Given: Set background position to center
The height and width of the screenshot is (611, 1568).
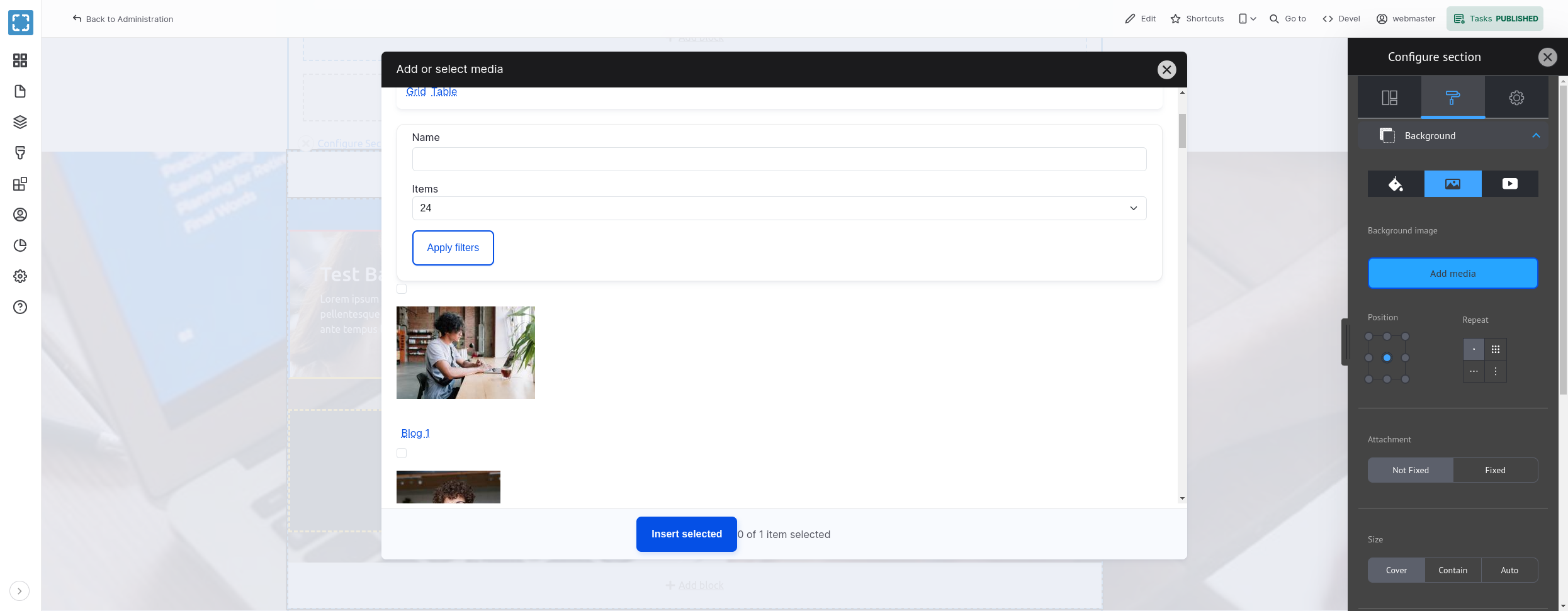Looking at the screenshot, I should [1387, 358].
